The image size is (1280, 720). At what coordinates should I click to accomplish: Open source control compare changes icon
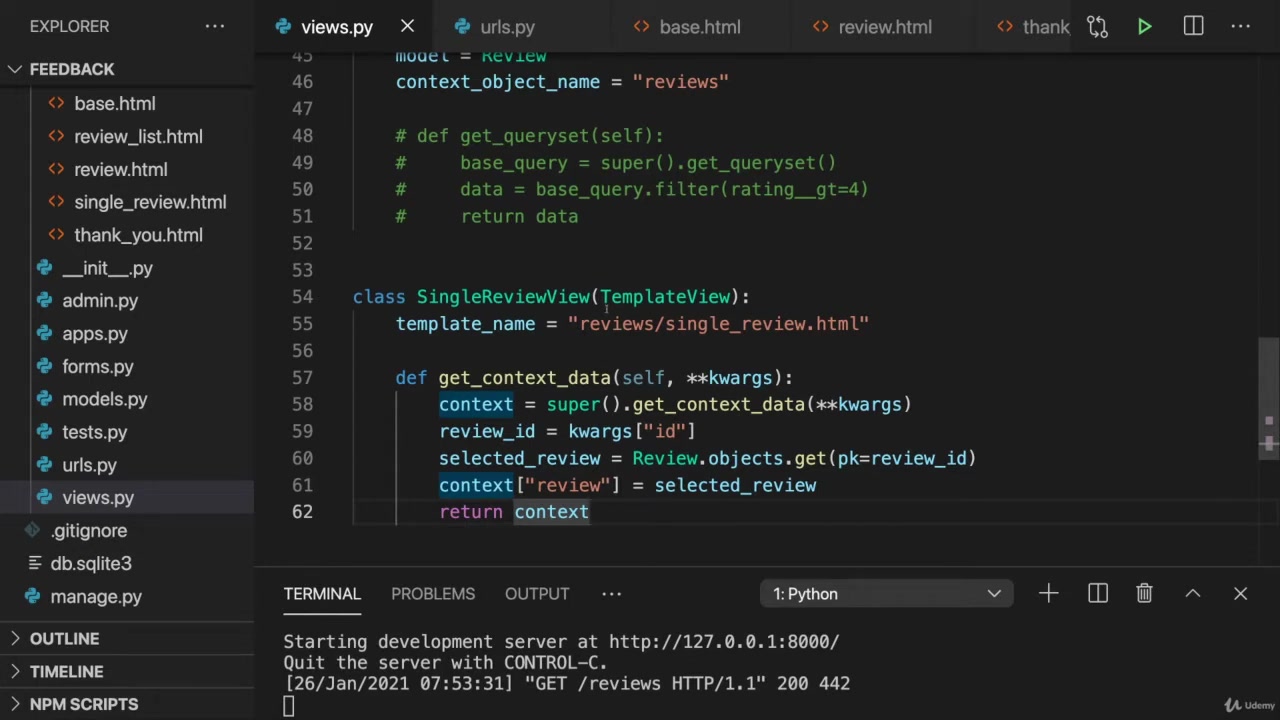(1097, 27)
